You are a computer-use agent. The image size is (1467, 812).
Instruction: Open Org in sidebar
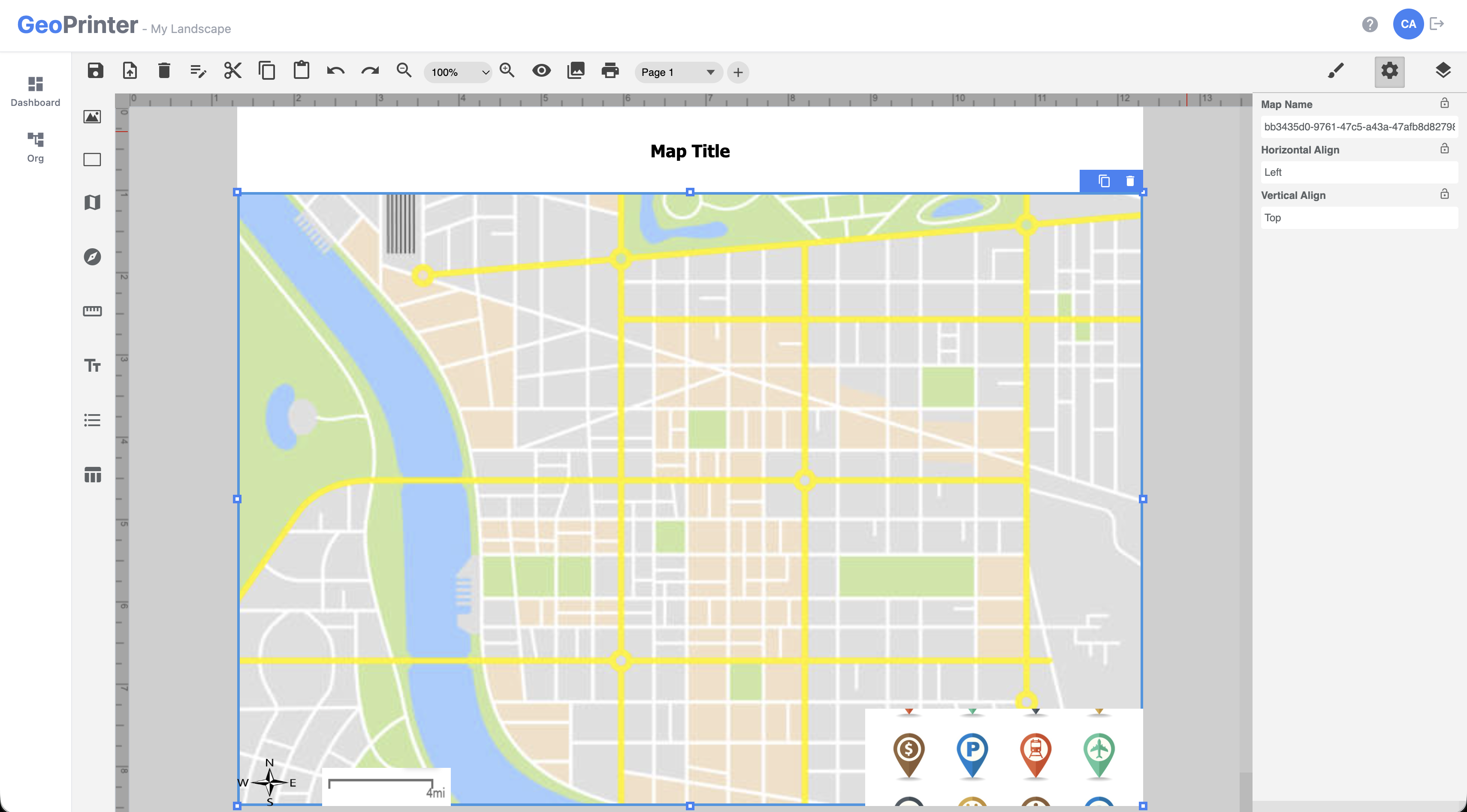(35, 147)
